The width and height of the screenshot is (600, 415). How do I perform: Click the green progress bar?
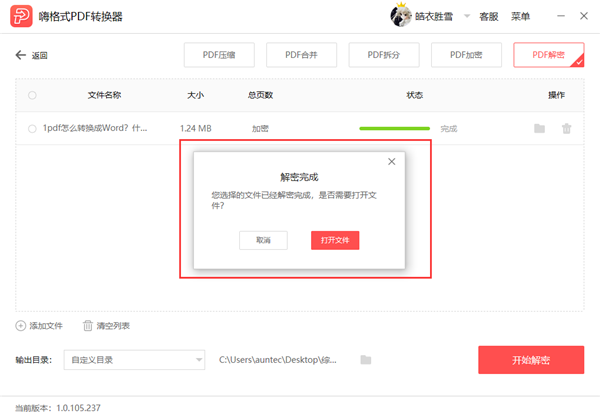tap(394, 128)
